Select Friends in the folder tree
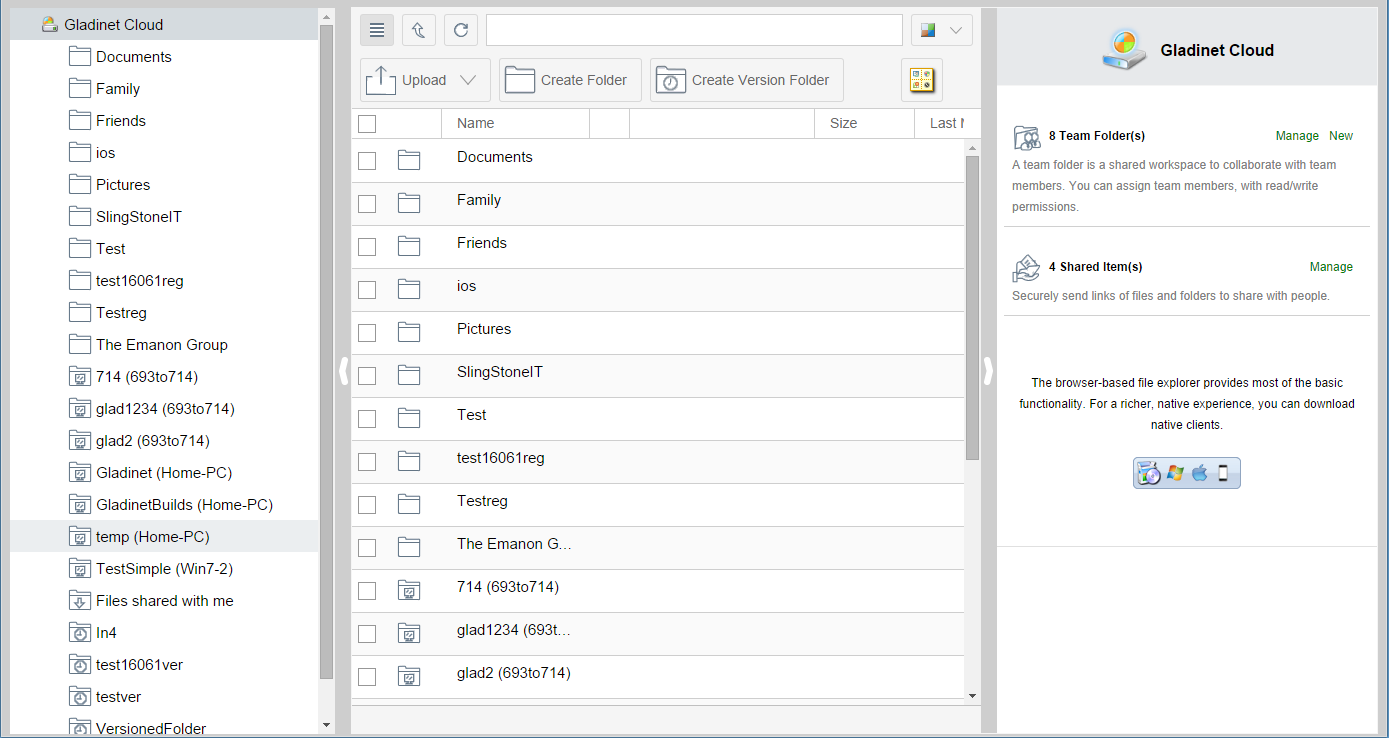The width and height of the screenshot is (1389, 738). pos(121,121)
